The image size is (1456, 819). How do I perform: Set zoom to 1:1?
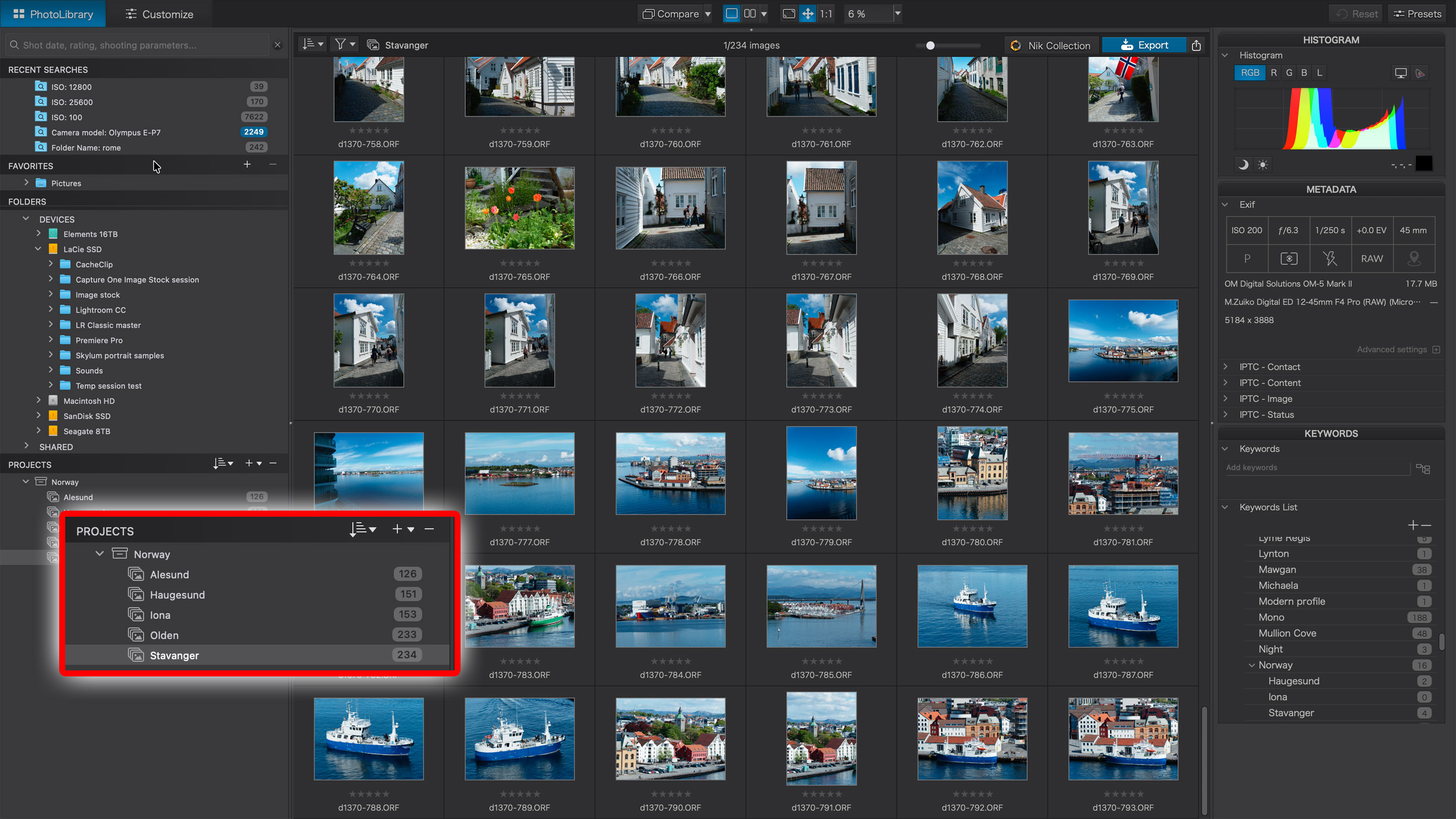click(x=826, y=14)
